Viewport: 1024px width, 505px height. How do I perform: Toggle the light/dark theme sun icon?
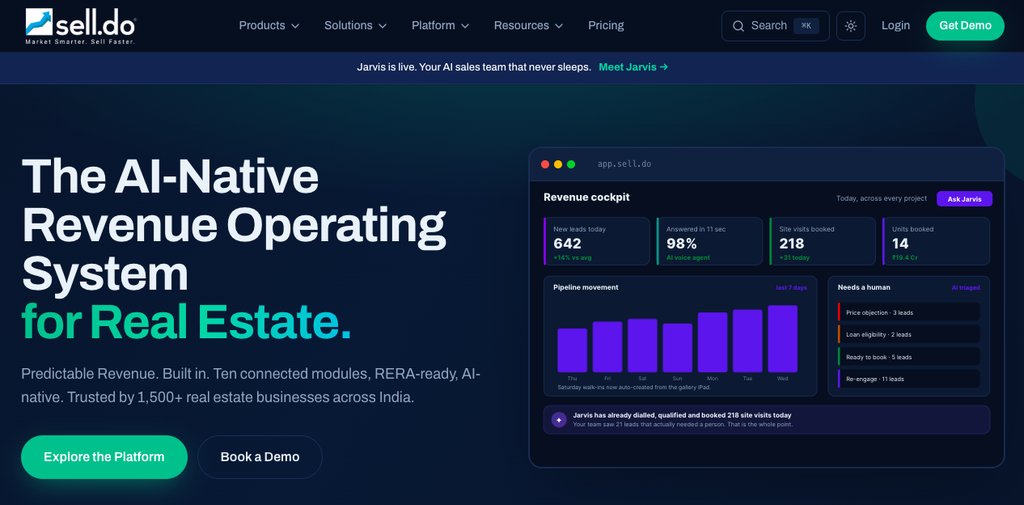click(850, 26)
